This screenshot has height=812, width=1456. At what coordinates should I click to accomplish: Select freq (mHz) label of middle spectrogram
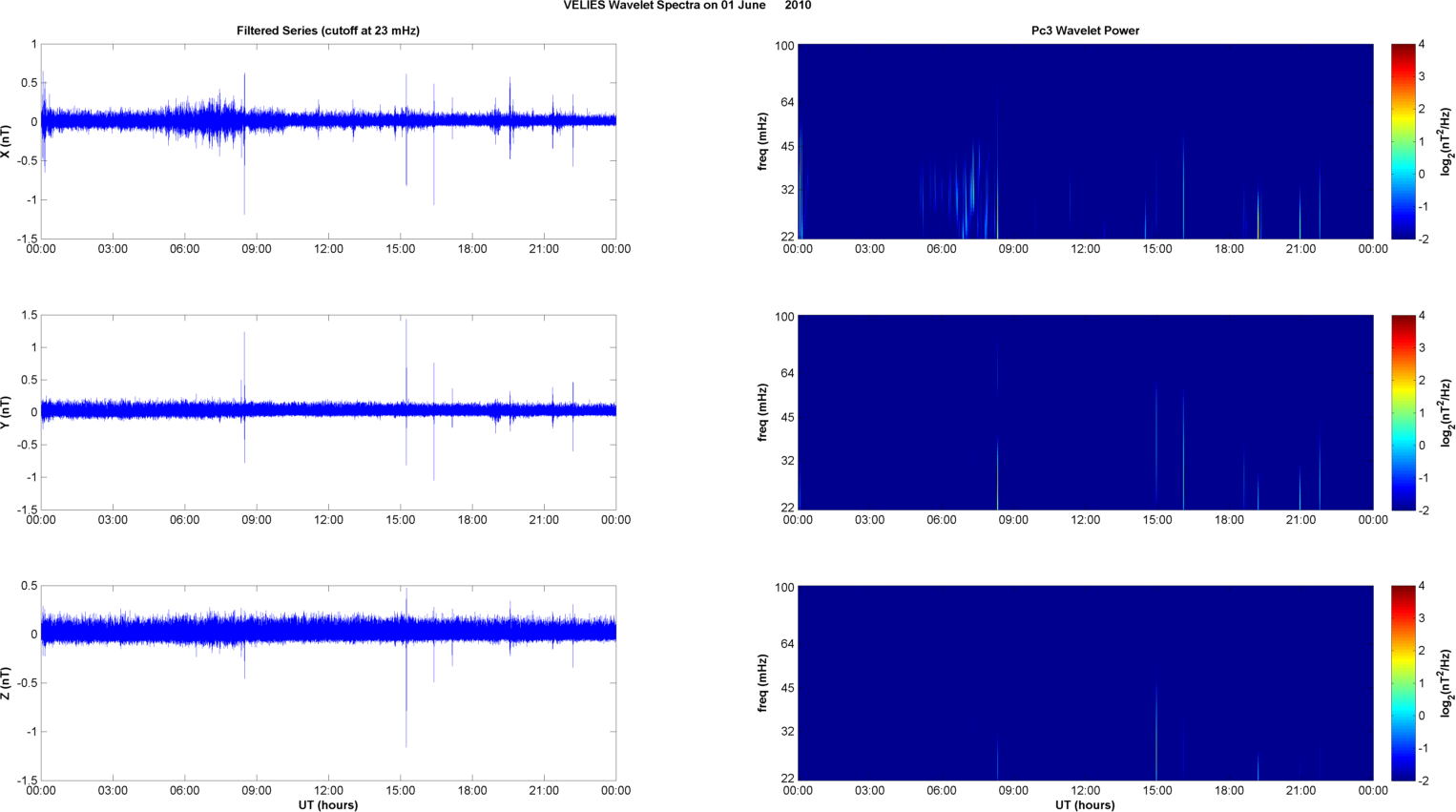[x=763, y=412]
